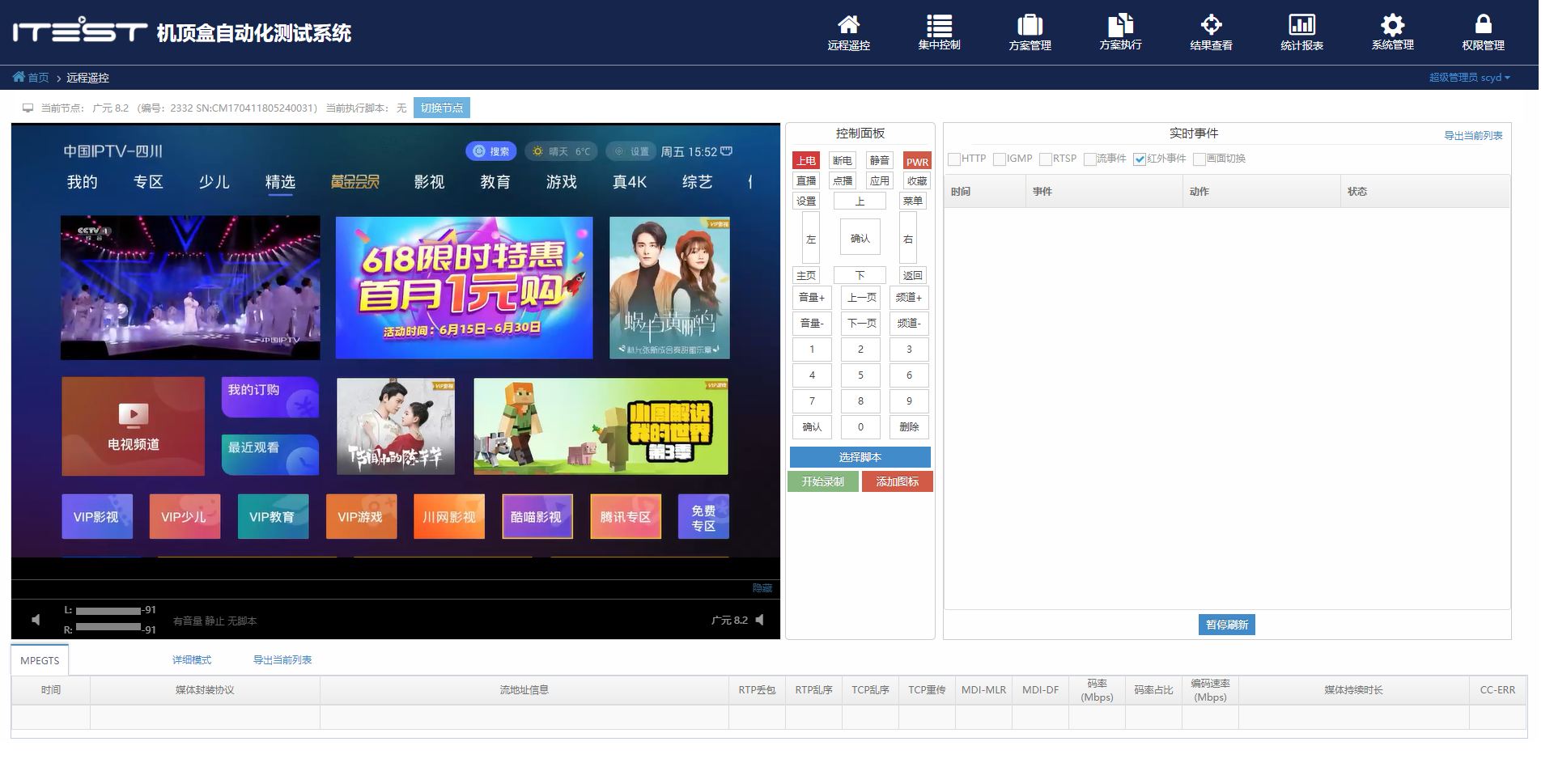Open 集中控制 list icon in top navigation
Image resolution: width=1554 pixels, height=784 pixels.
coord(939,32)
